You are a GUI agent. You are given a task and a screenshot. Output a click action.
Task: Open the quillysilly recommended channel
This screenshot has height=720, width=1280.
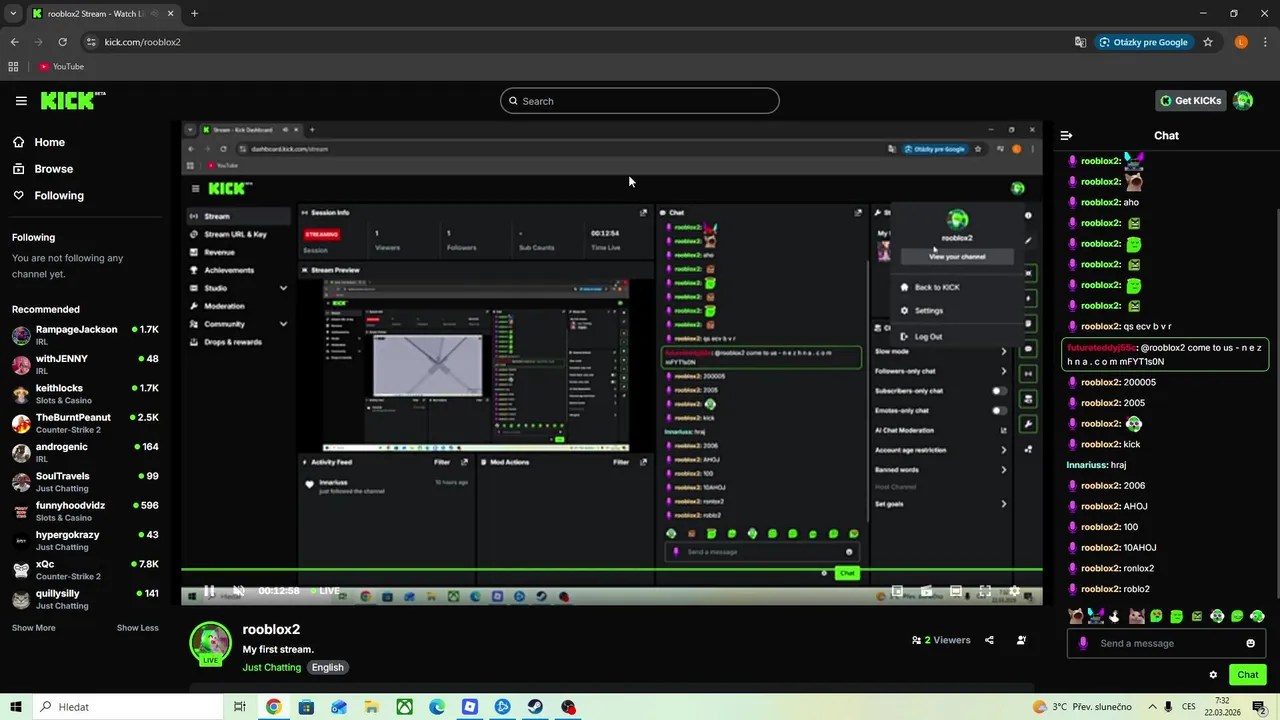[x=85, y=599]
